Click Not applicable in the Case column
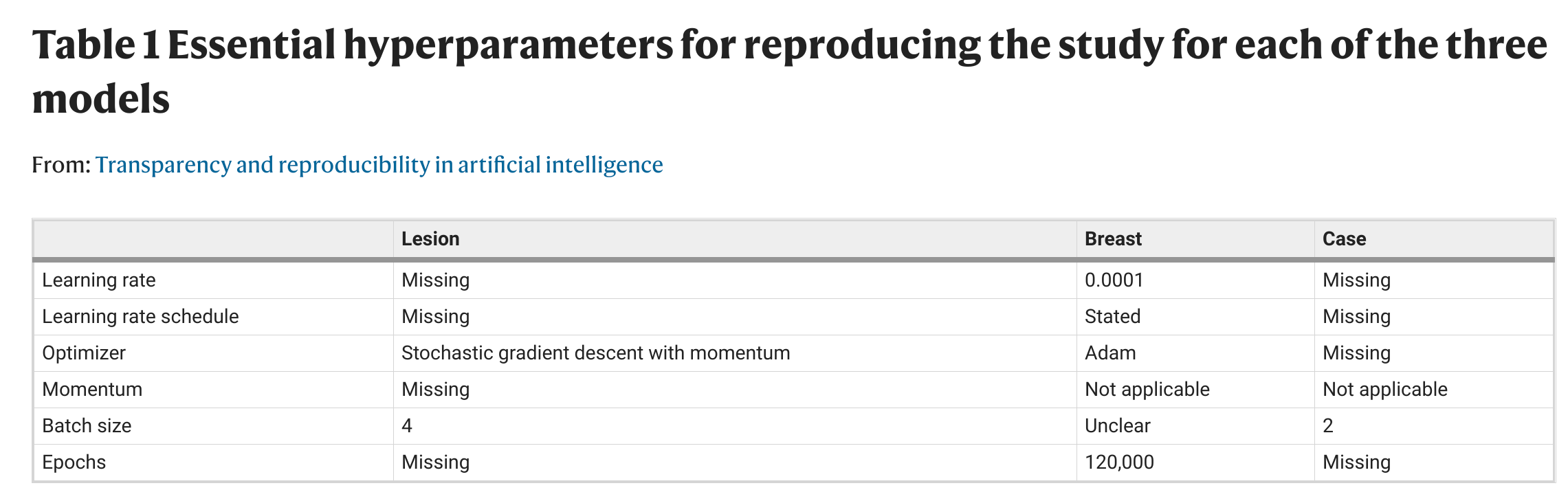 tap(1385, 390)
